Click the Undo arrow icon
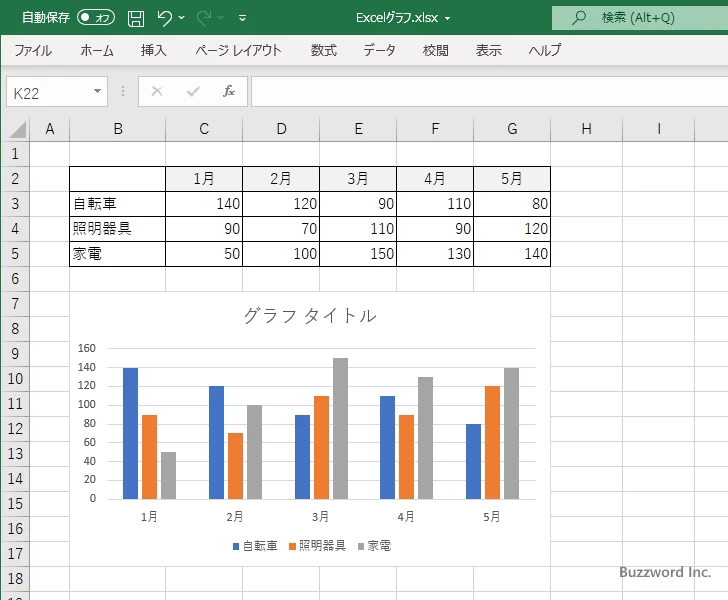728x600 pixels. [165, 18]
